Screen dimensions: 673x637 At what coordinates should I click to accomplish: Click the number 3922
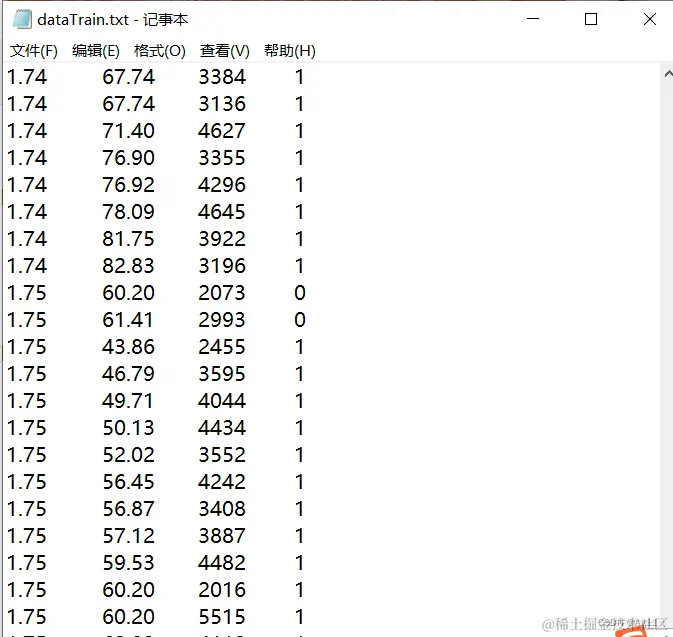coord(222,239)
